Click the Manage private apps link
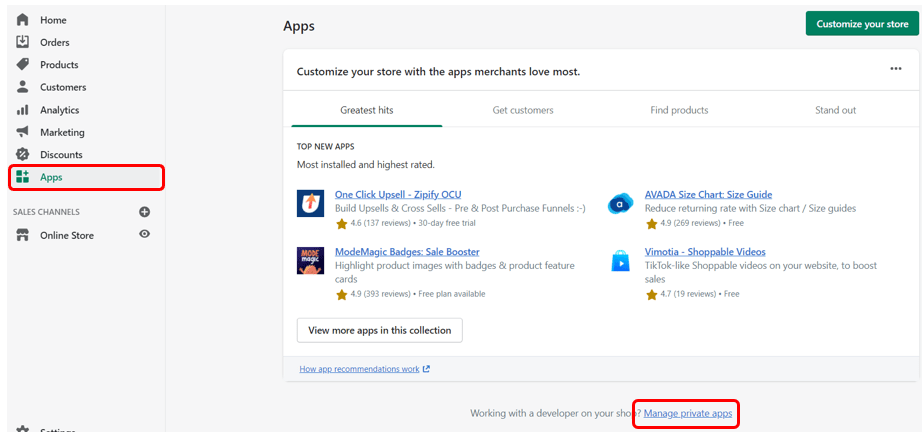The height and width of the screenshot is (432, 922). point(688,414)
